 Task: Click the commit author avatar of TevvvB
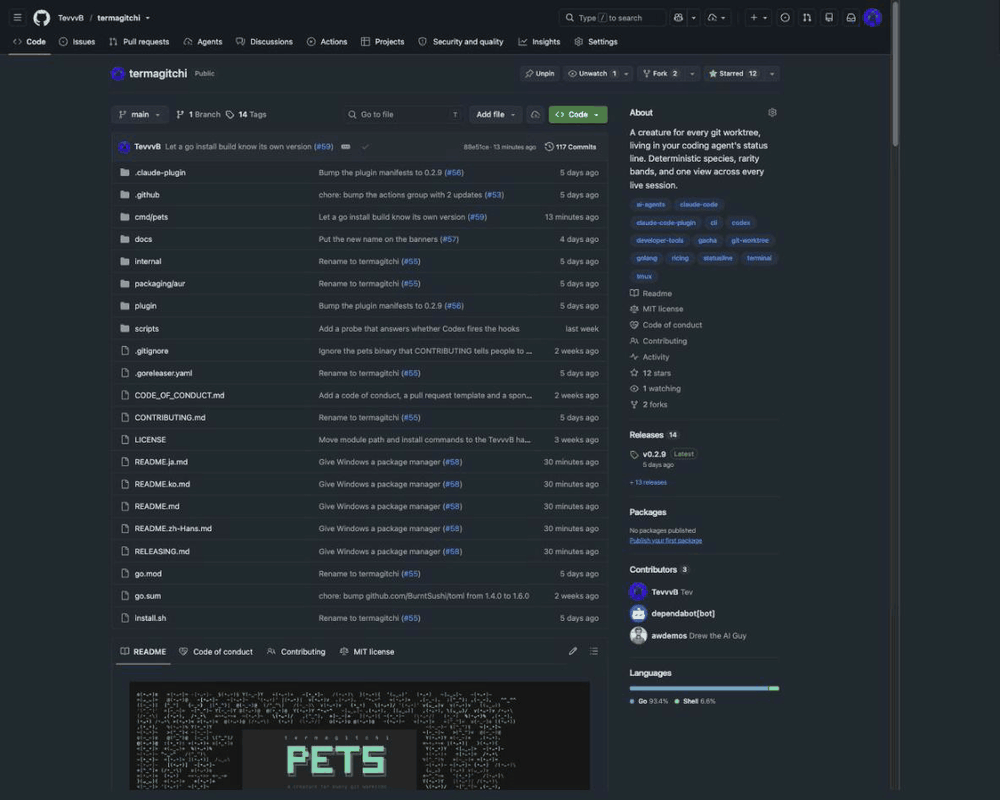click(x=124, y=147)
